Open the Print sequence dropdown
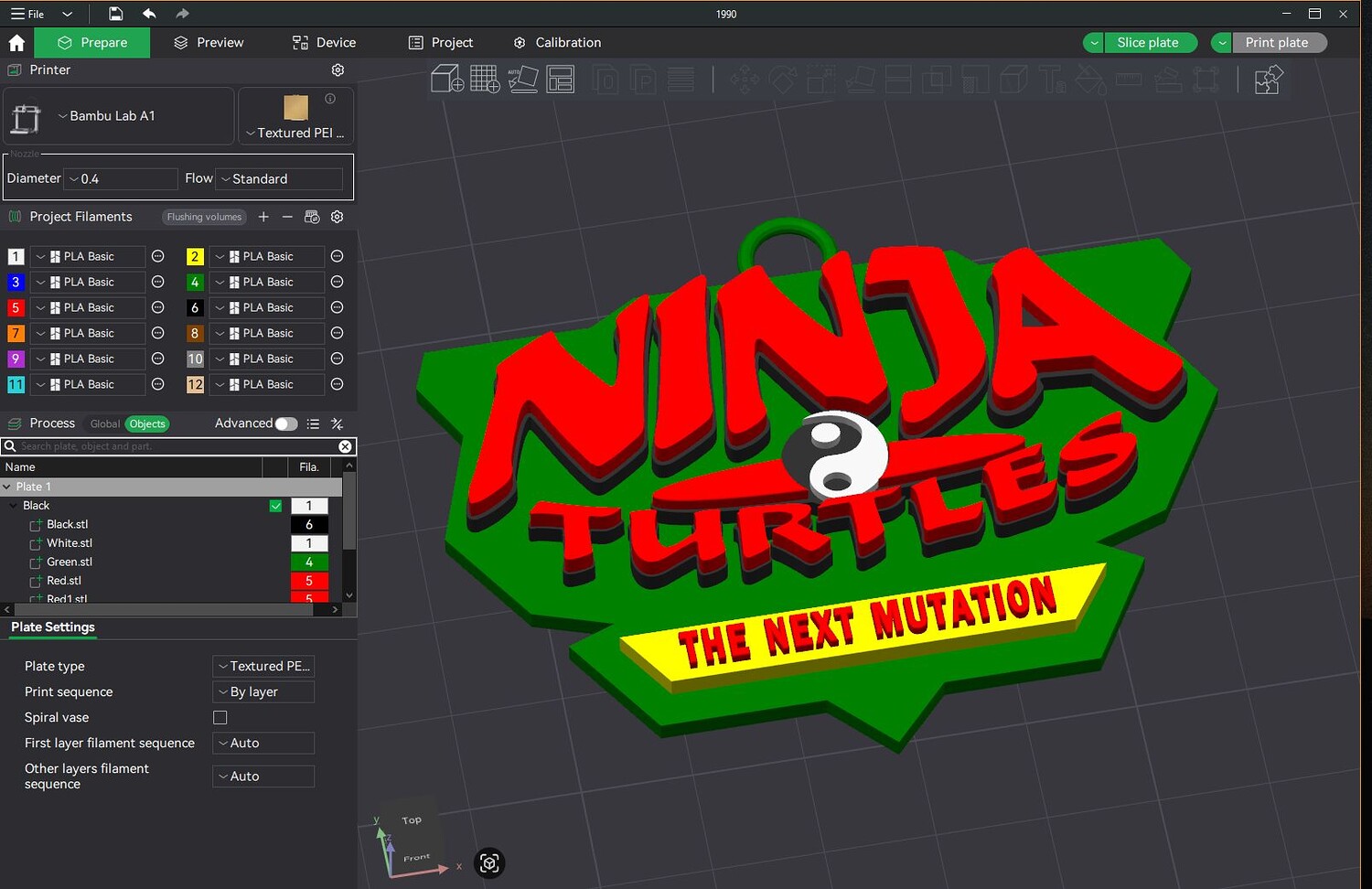The image size is (1372, 889). click(263, 692)
